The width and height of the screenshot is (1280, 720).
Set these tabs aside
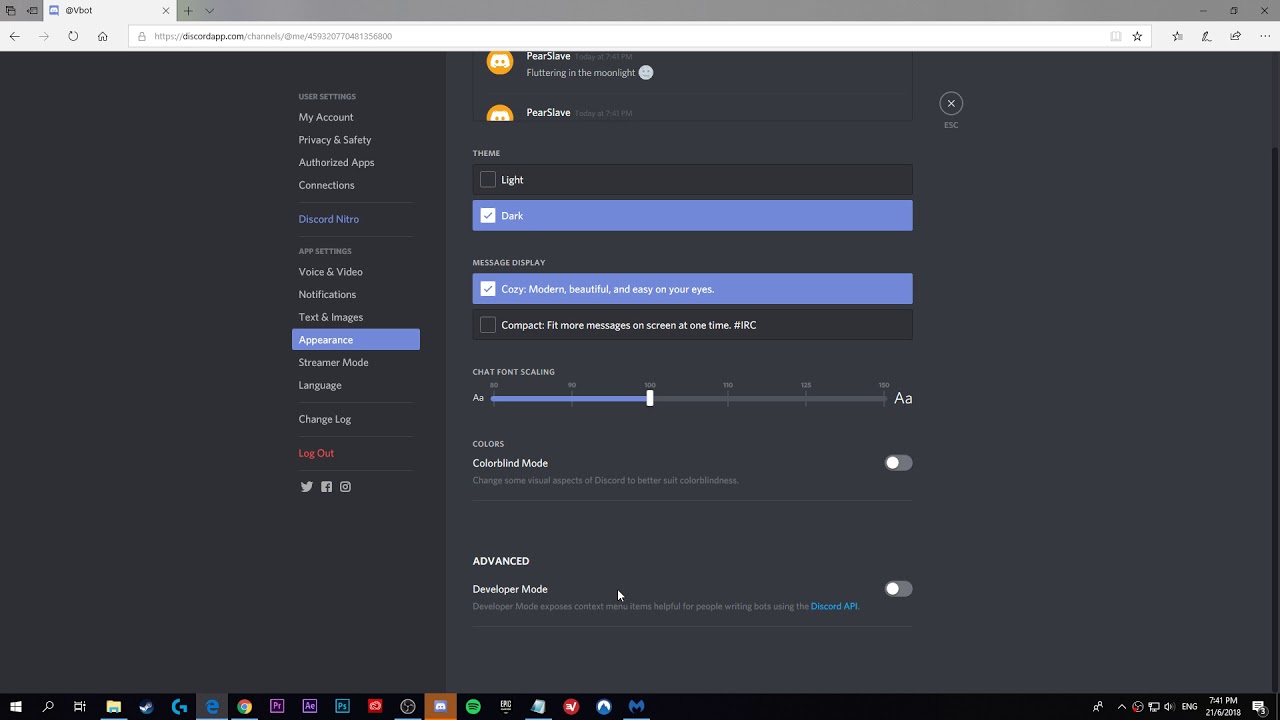click(31, 11)
